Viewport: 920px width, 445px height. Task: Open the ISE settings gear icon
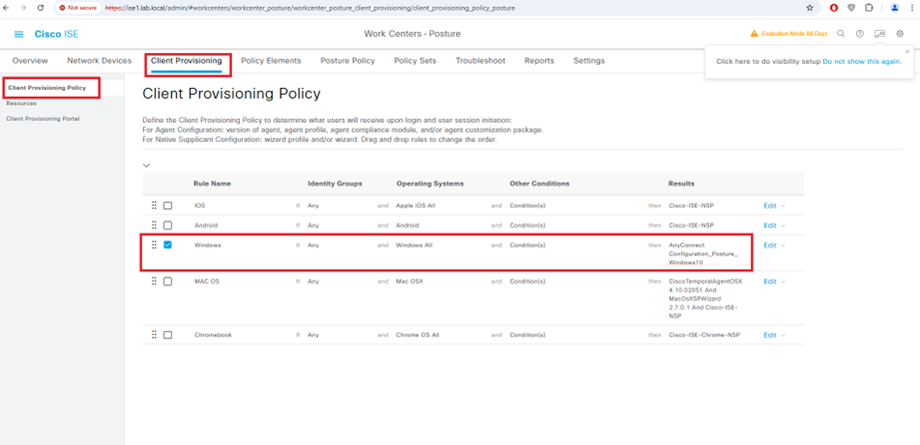pyautogui.click(x=900, y=34)
